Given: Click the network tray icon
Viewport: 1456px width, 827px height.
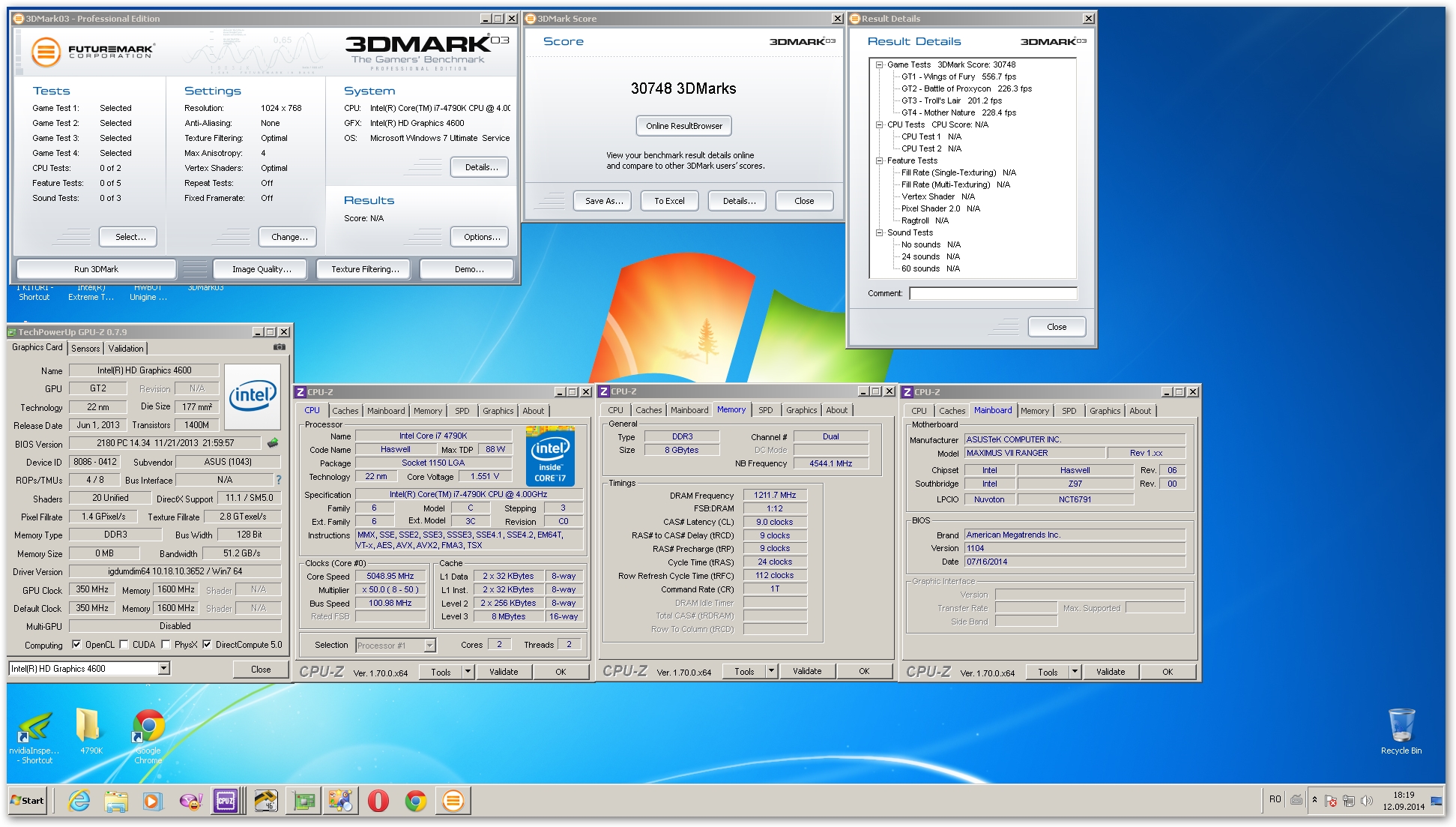Looking at the screenshot, I should pyautogui.click(x=1349, y=801).
